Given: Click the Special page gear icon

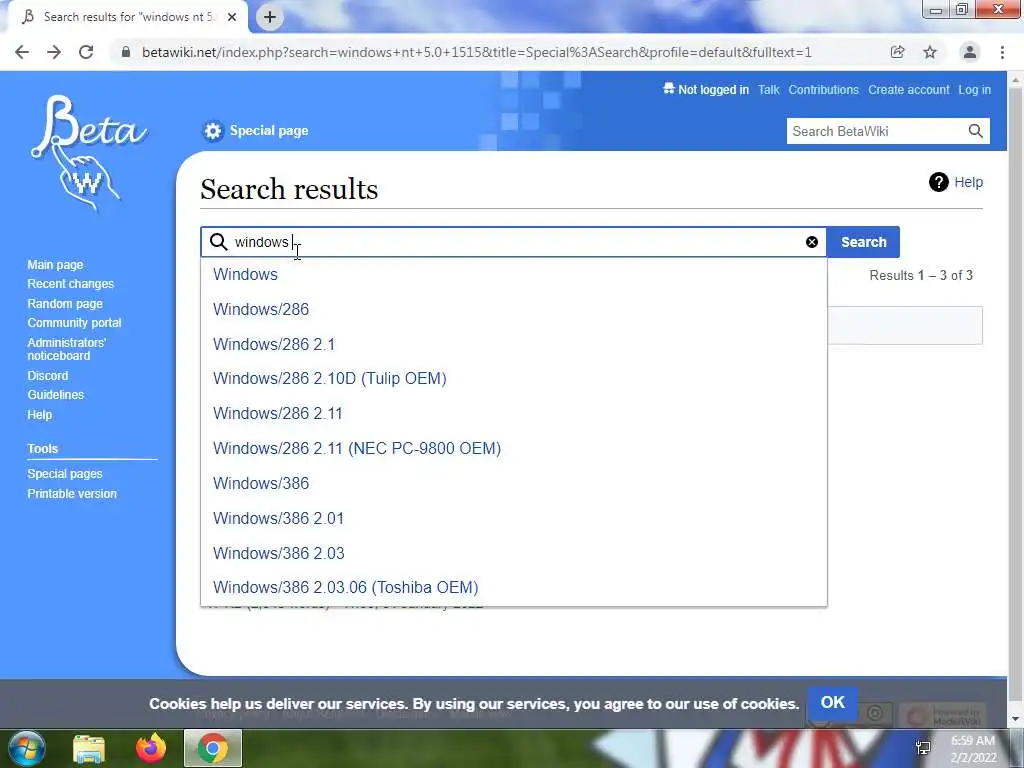Looking at the screenshot, I should (x=213, y=131).
